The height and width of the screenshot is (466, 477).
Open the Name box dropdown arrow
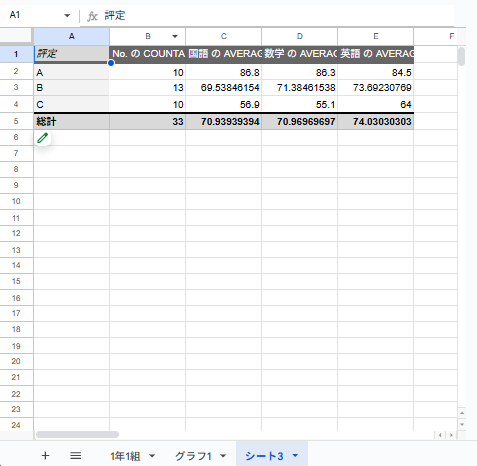(67, 15)
